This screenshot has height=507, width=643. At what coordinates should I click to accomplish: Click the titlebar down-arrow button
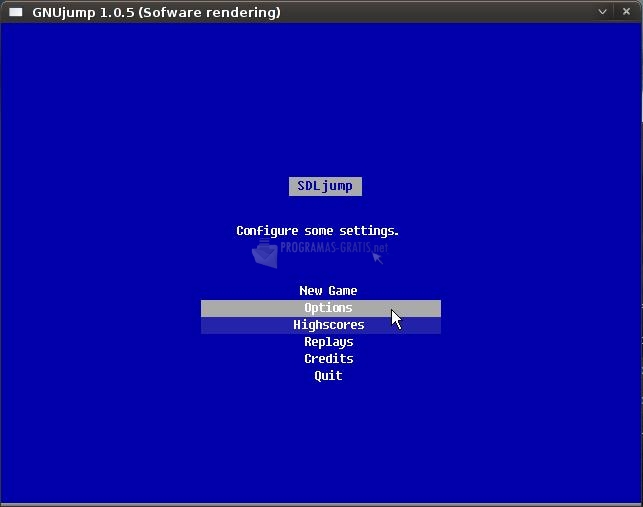tap(602, 12)
